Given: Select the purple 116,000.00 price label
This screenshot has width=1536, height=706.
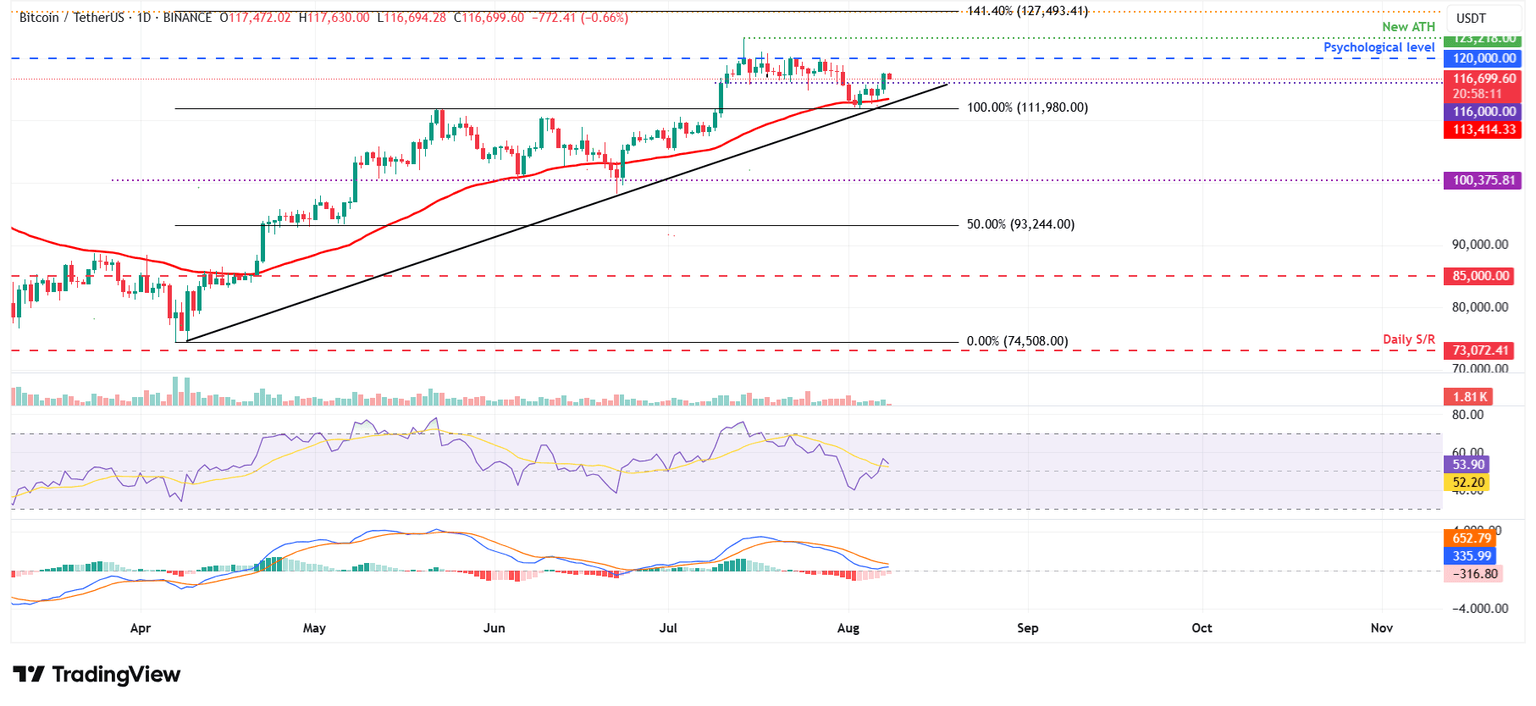Looking at the screenshot, I should pos(1483,111).
